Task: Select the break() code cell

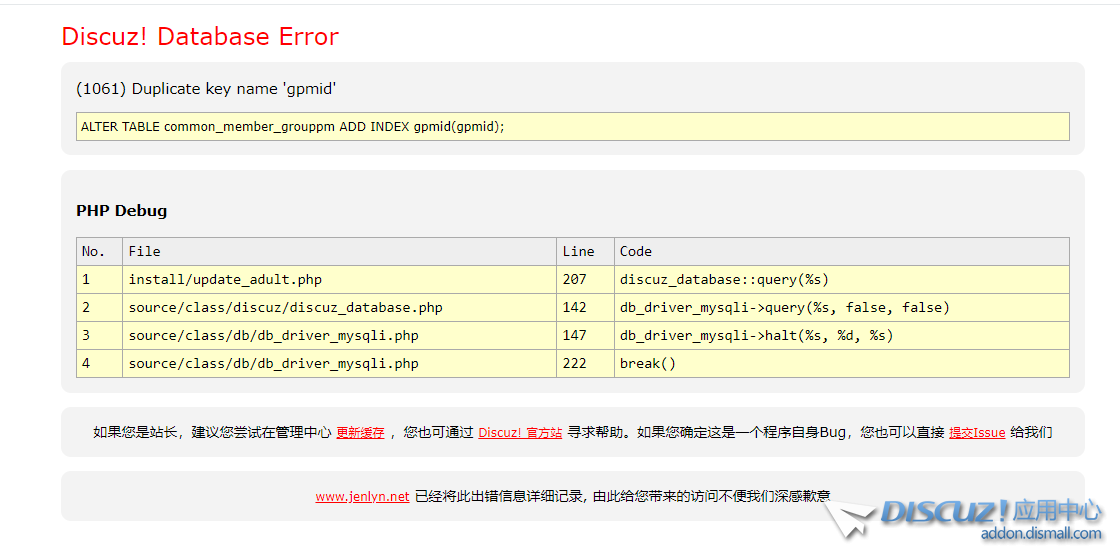Action: coord(842,363)
